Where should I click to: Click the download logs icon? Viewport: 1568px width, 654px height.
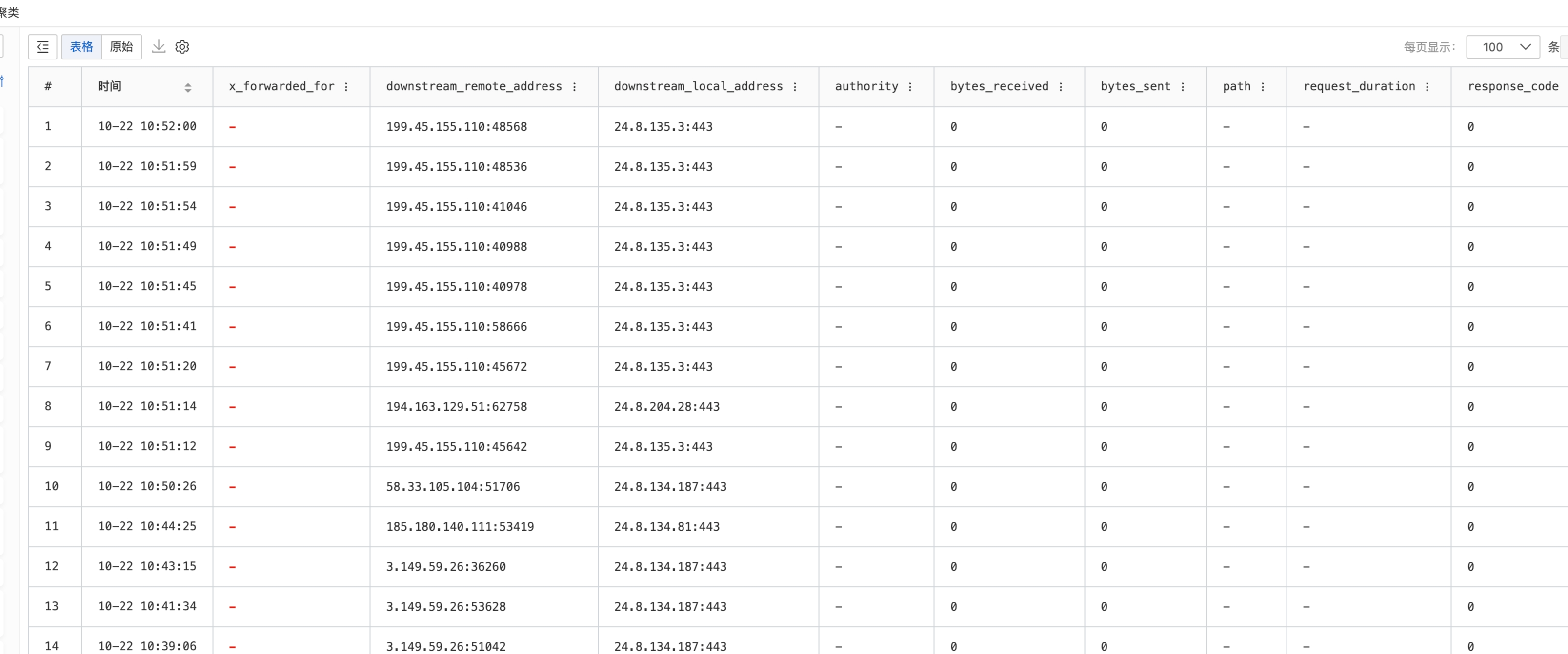[158, 46]
